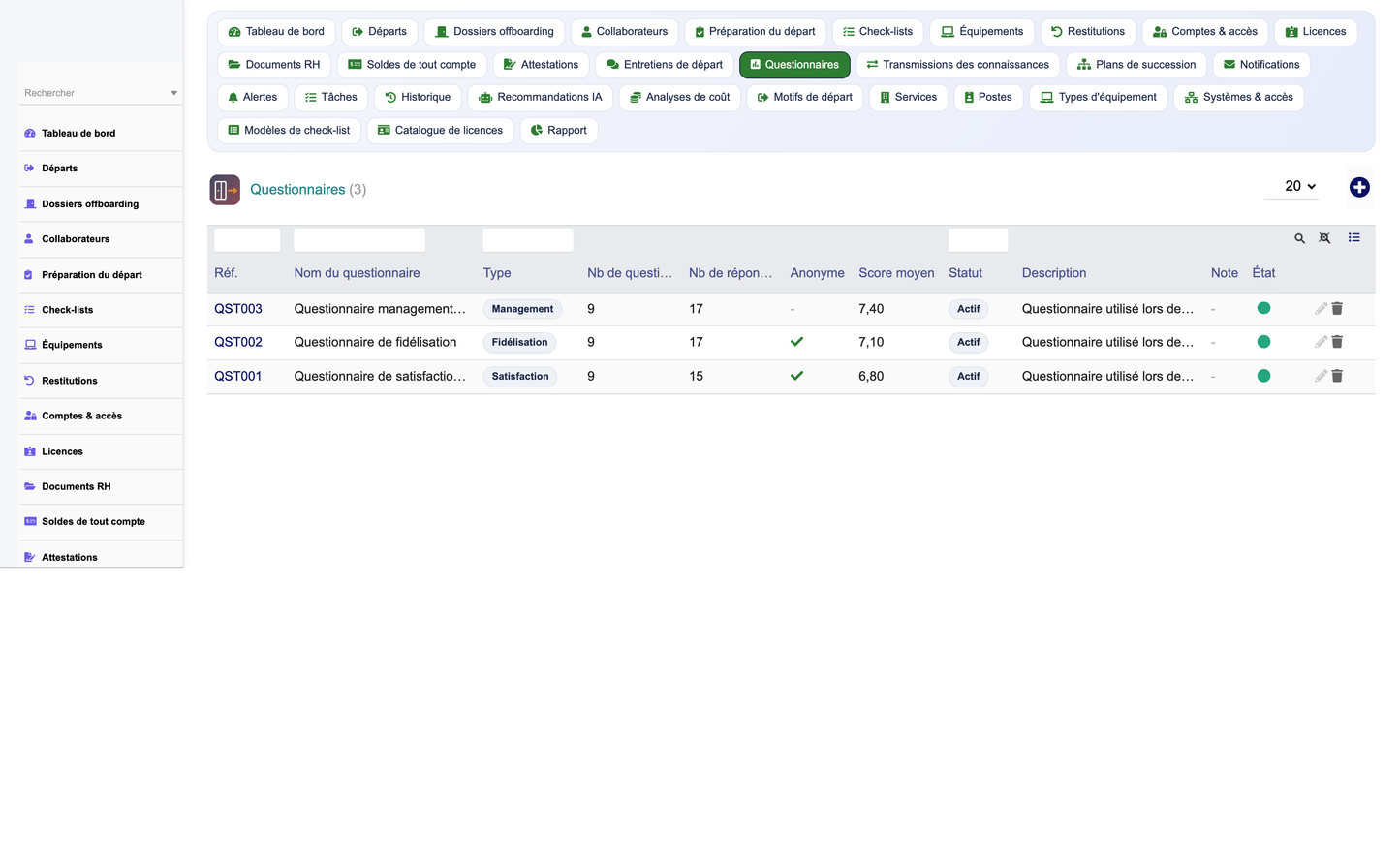The width and height of the screenshot is (1400, 866).
Task: Click the Type filter input field
Action: [x=528, y=240]
